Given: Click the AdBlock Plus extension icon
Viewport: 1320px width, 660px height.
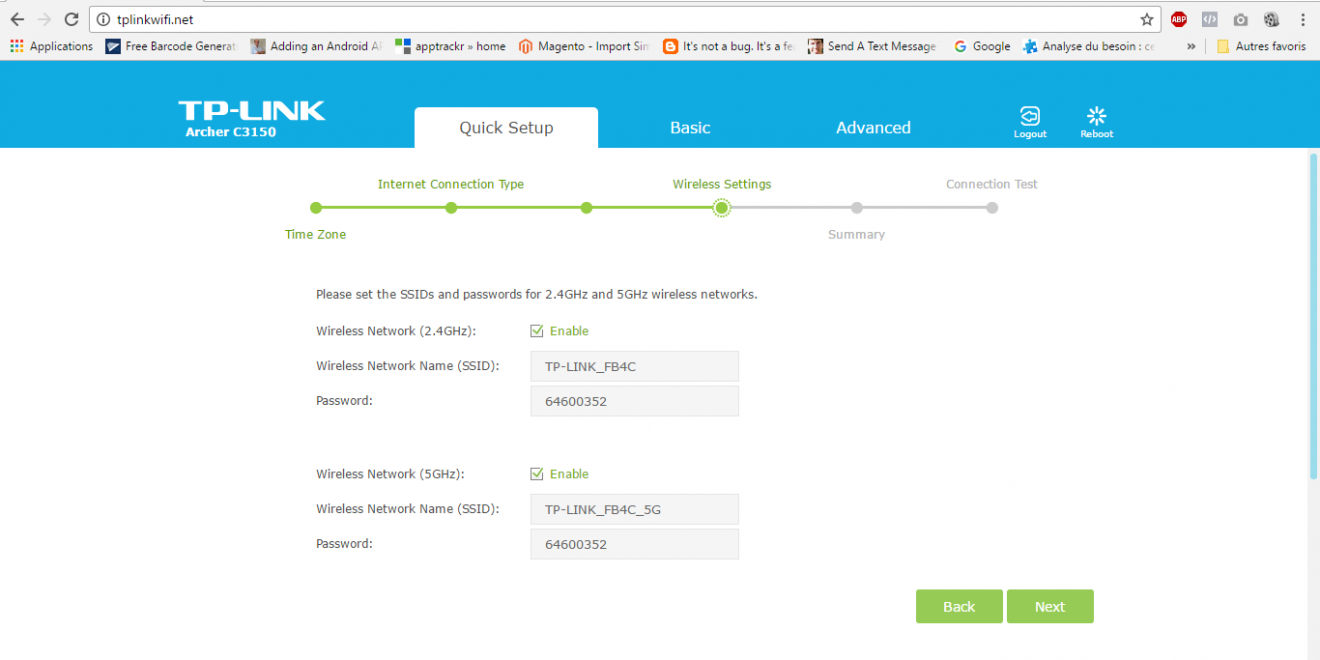Looking at the screenshot, I should point(1179,19).
